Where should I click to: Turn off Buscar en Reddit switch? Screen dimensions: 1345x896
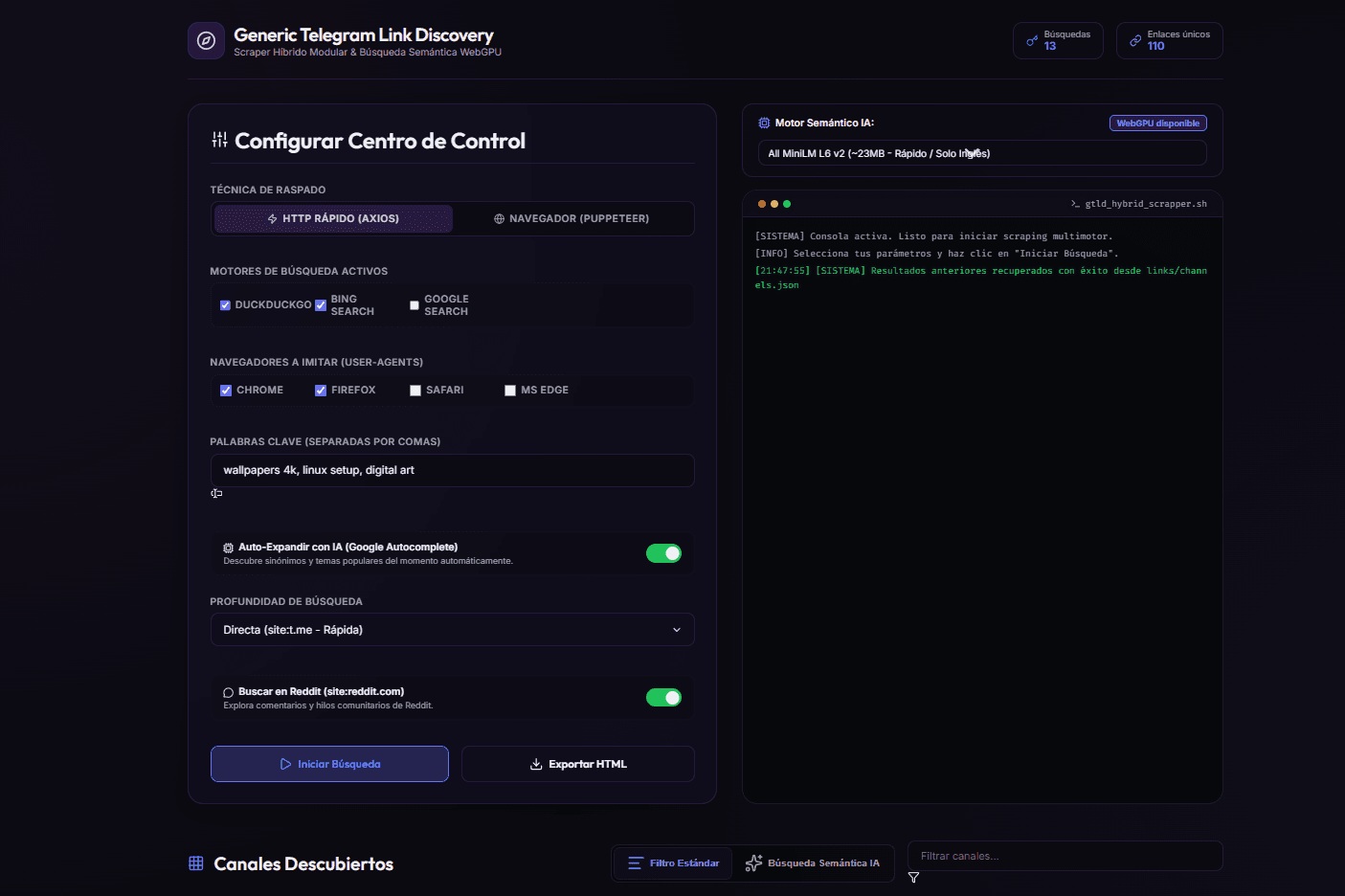pos(663,697)
